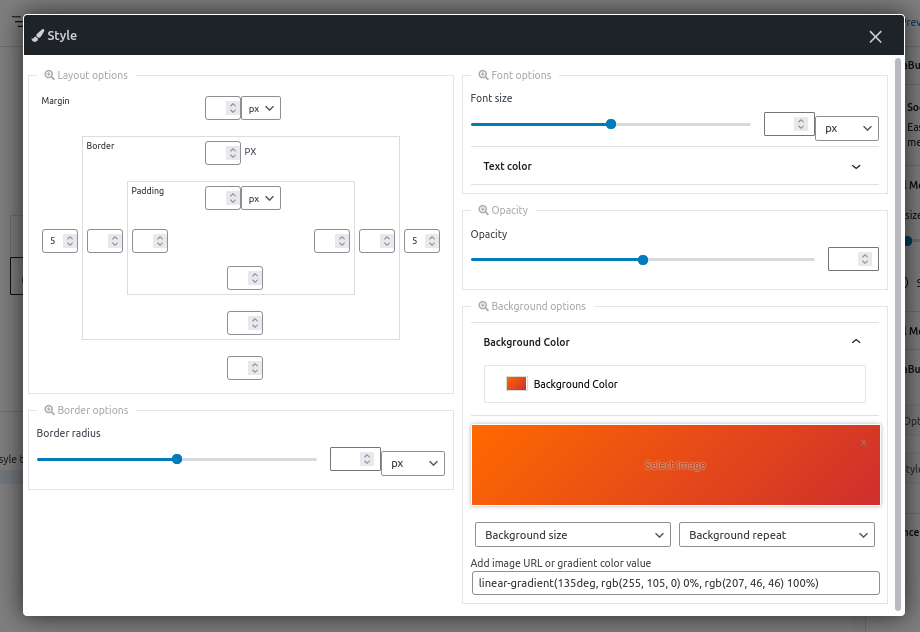920x632 pixels.
Task: Open the Background repeat dropdown
Action: (777, 535)
